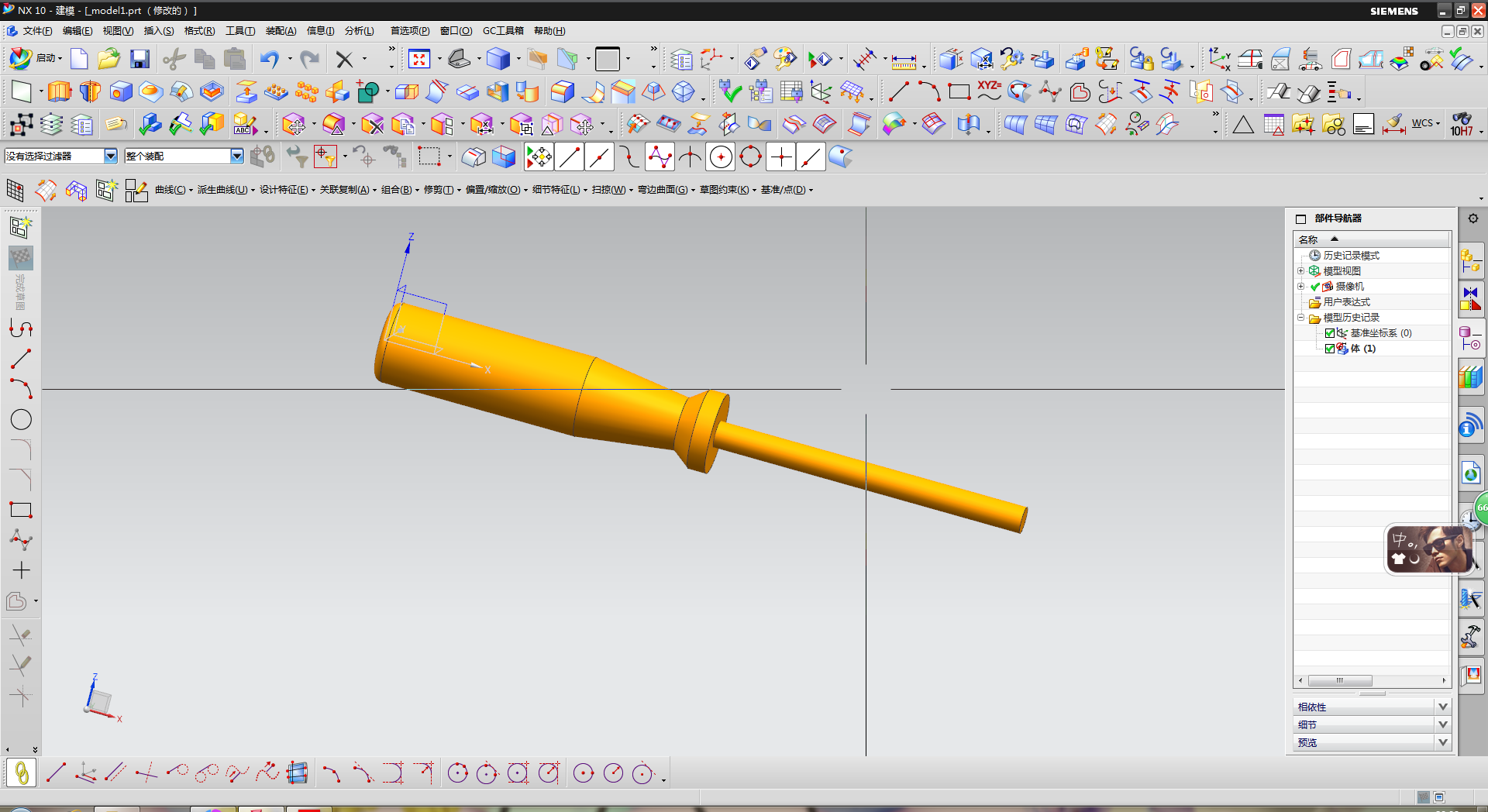Select the Line tool in left sketch bar

[21, 359]
